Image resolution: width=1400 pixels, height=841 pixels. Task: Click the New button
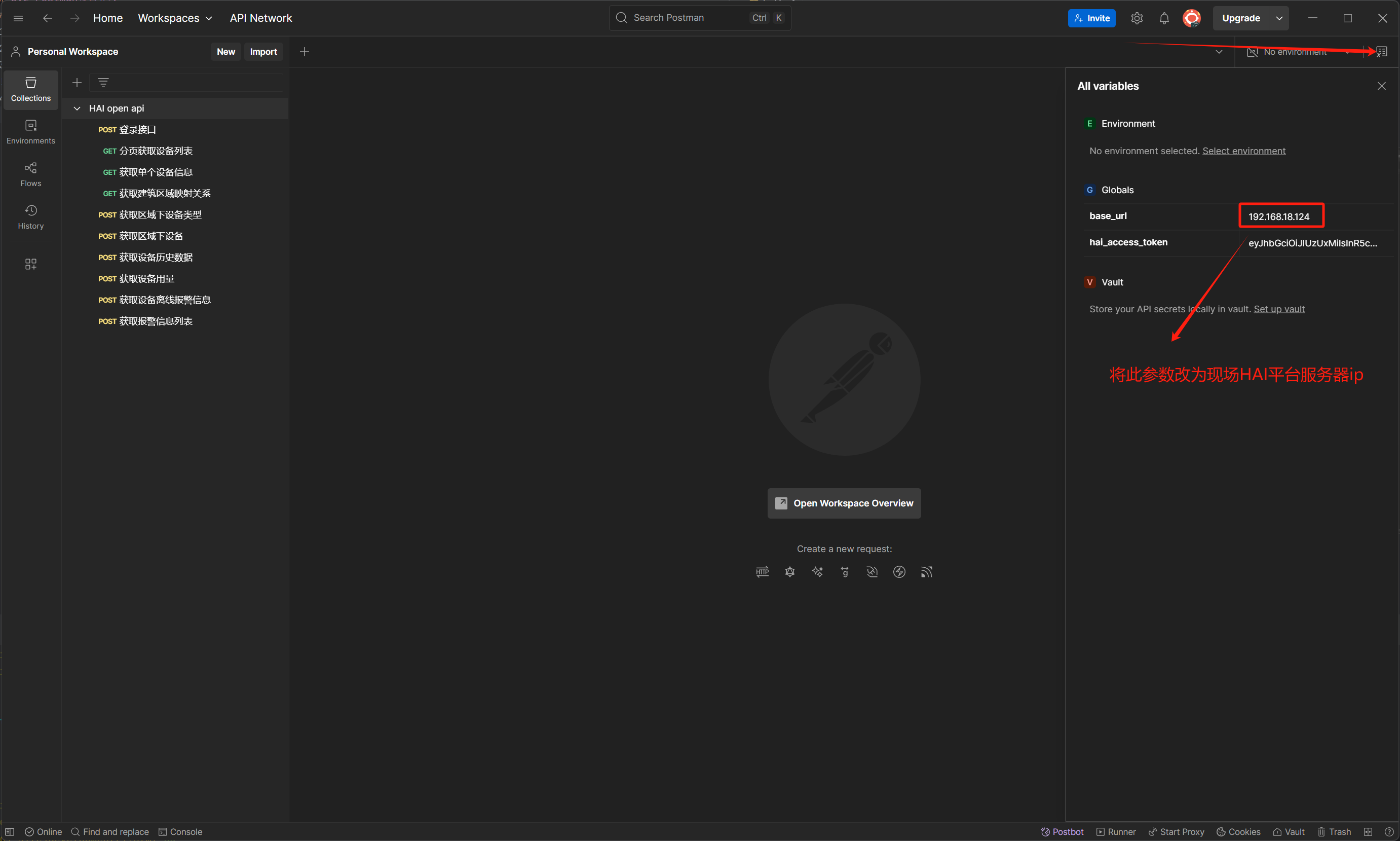(x=226, y=52)
